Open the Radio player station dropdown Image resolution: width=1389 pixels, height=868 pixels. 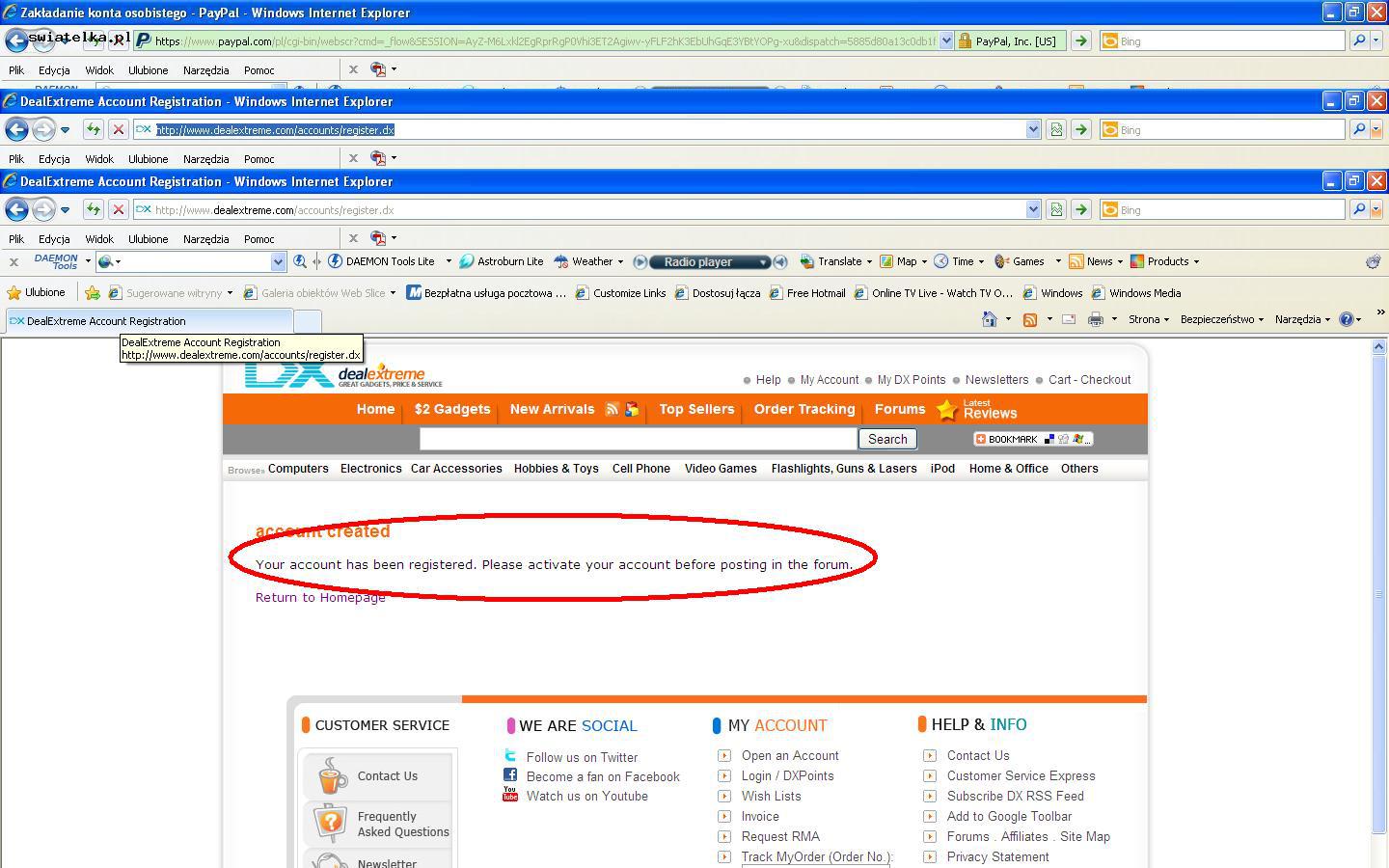click(763, 262)
